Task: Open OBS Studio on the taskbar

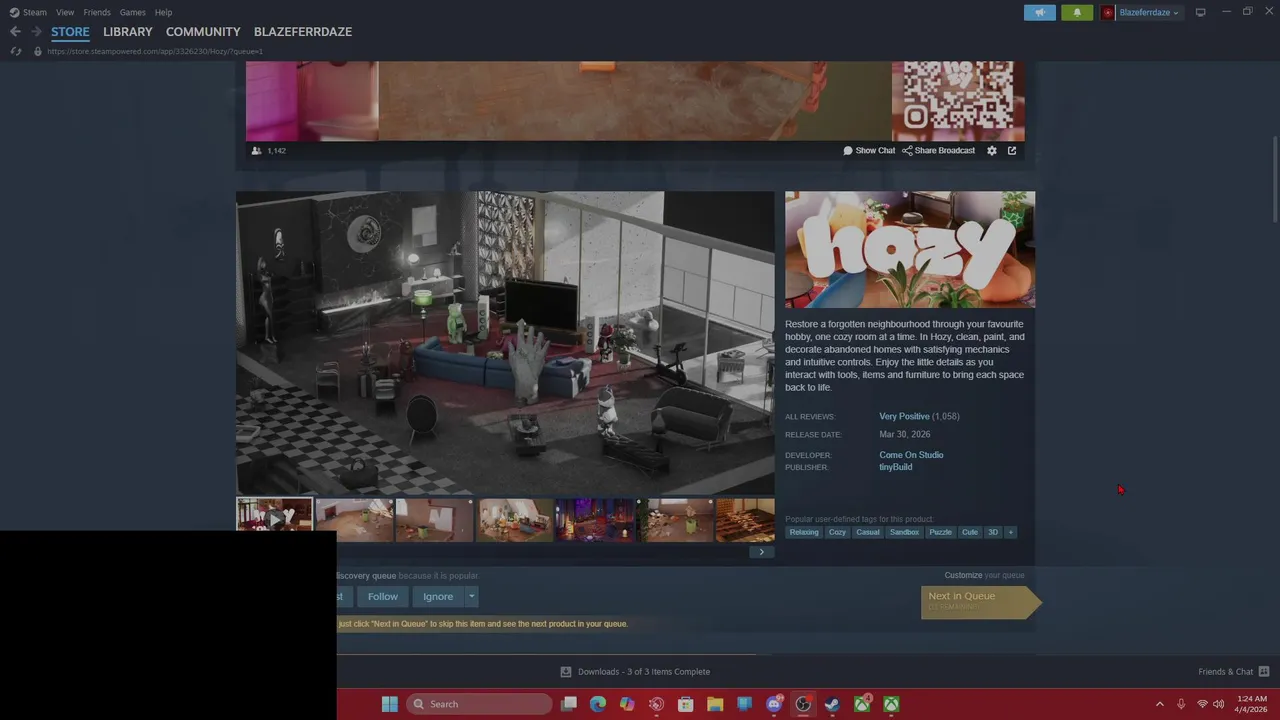Action: pyautogui.click(x=803, y=704)
